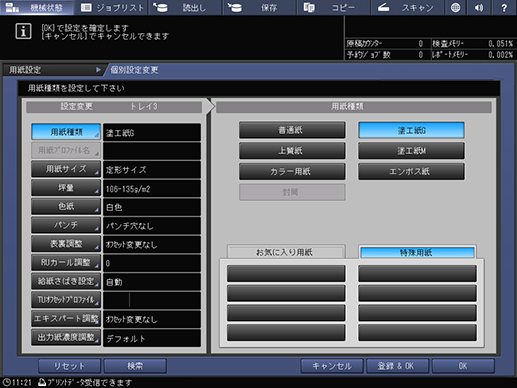Click the 読出し recall icon tab

[185, 7]
